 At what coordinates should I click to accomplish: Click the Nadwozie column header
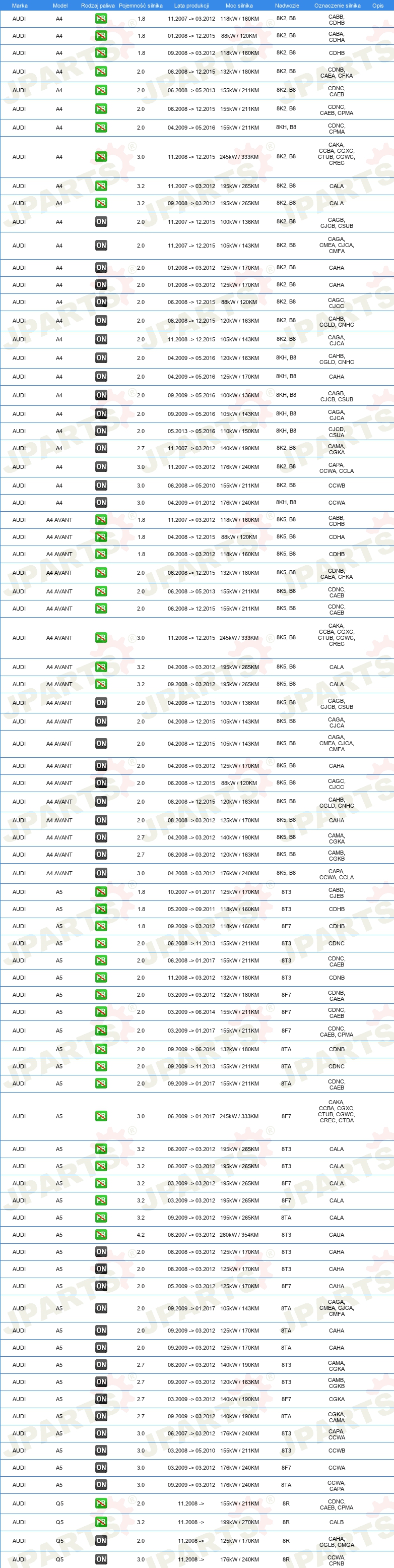point(286,6)
